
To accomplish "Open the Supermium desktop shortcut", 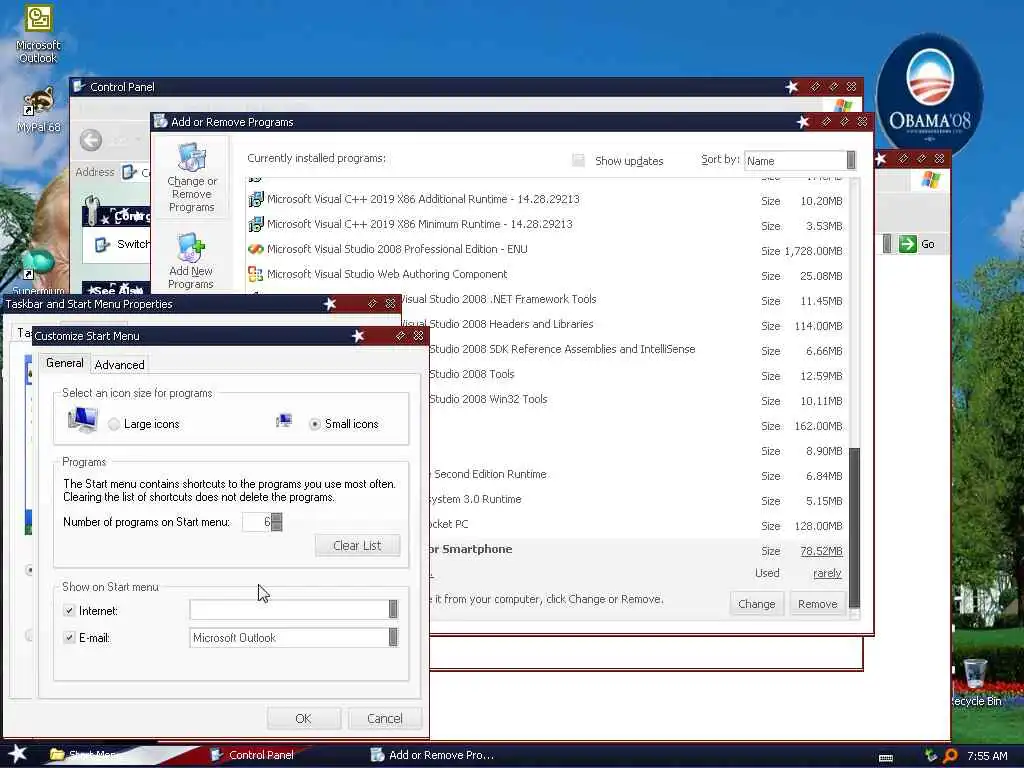I will (x=38, y=271).
